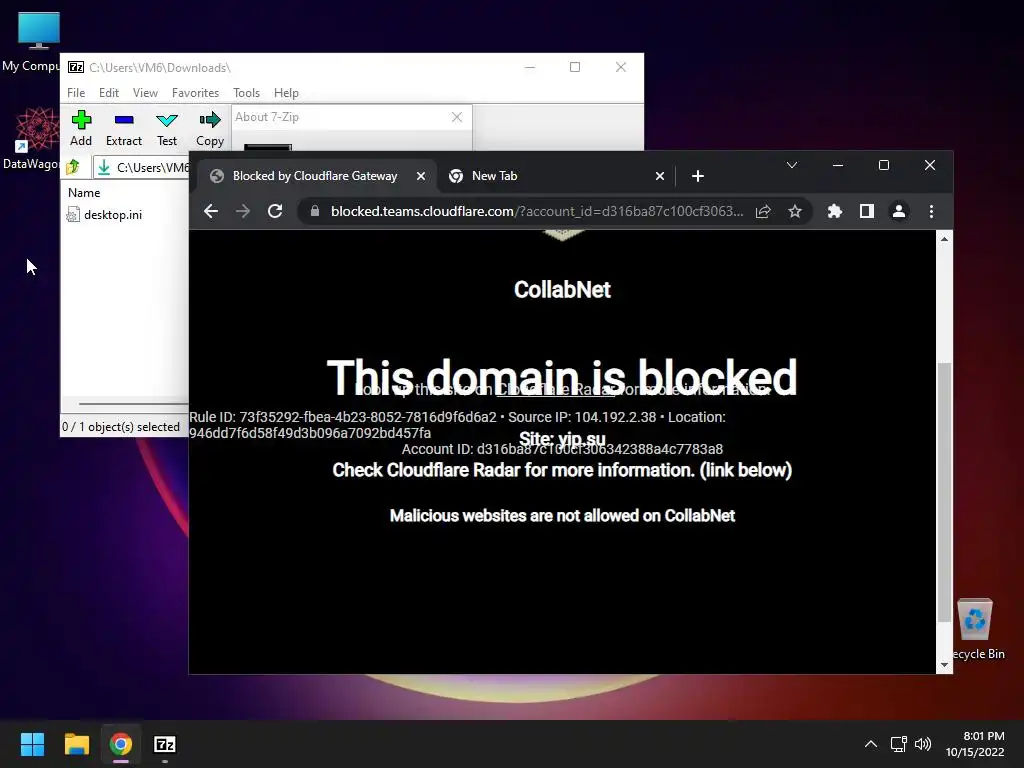Select desktop.ini file in 7-Zip list

click(x=104, y=214)
